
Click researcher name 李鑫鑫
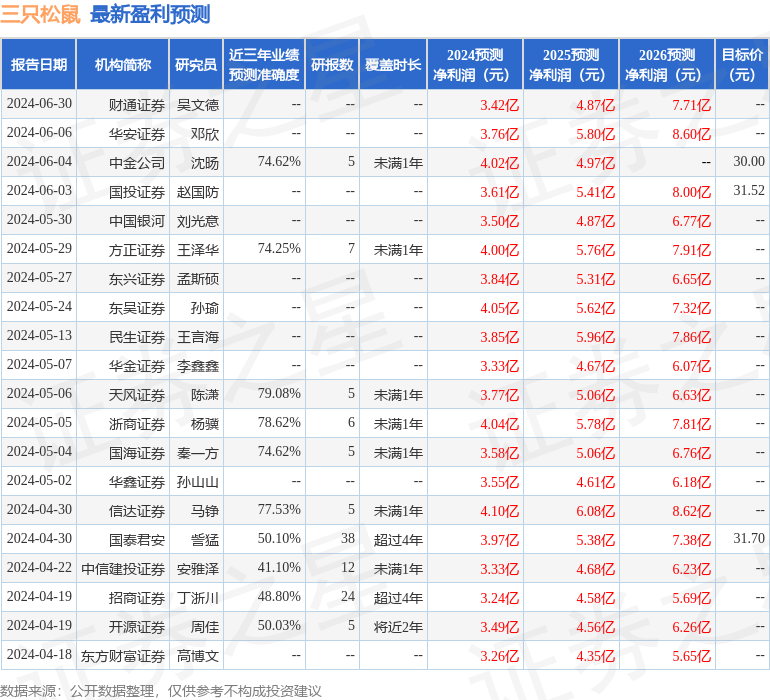coord(197,365)
